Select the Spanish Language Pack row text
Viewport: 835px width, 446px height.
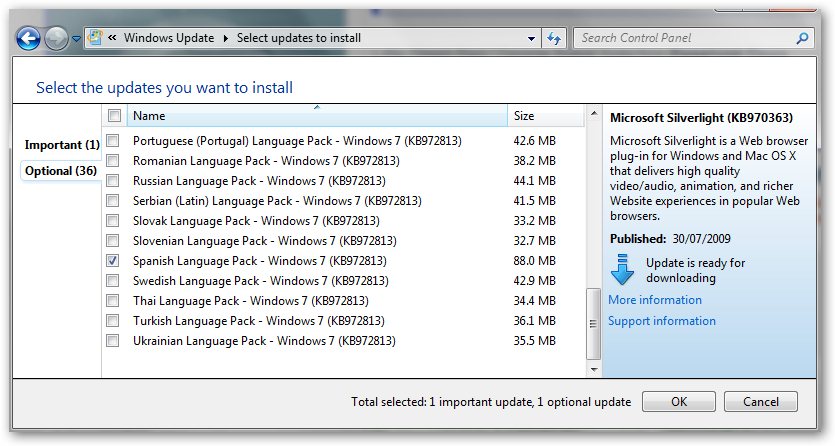pos(260,261)
